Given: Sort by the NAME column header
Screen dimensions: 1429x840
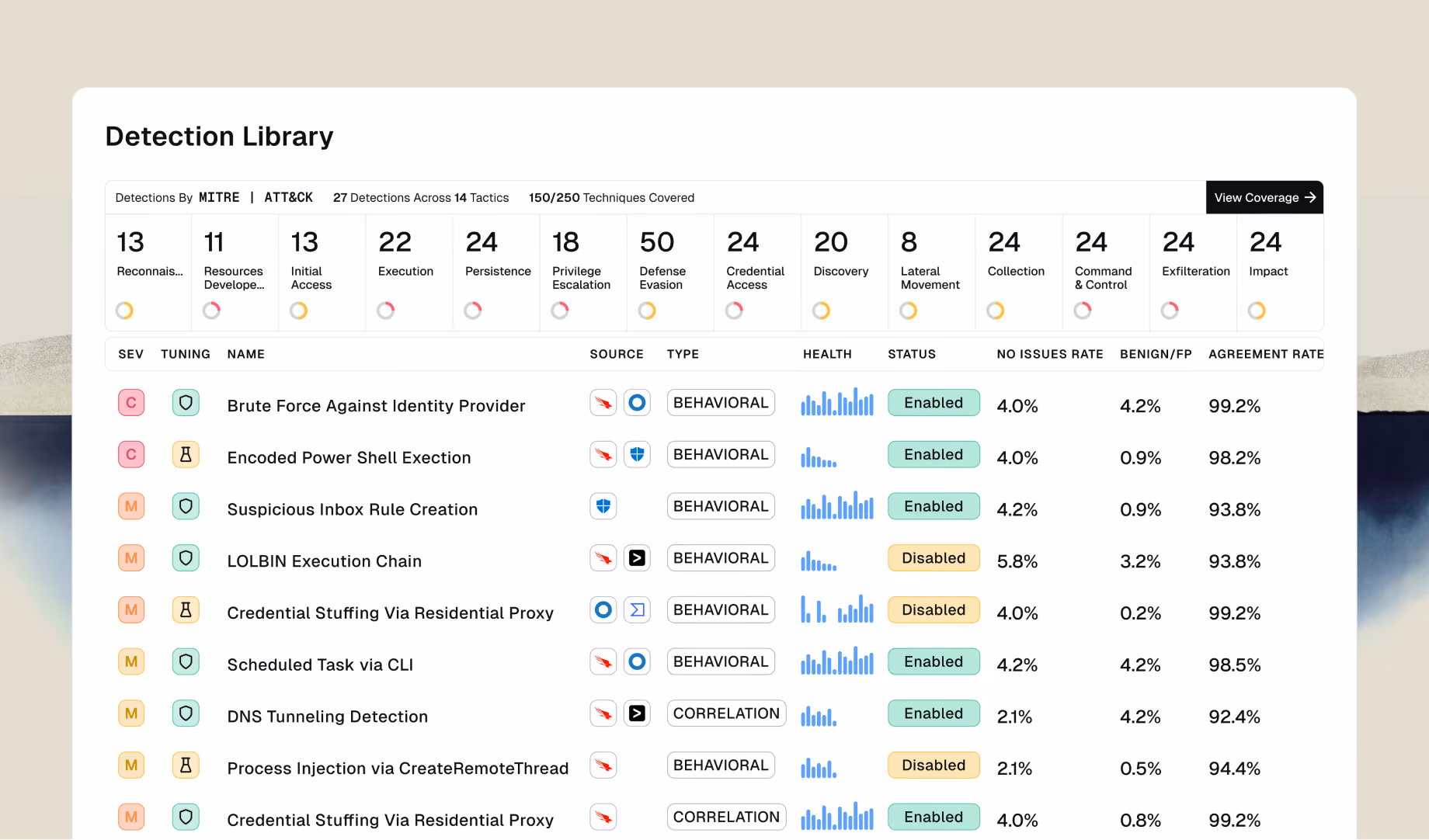Looking at the screenshot, I should pyautogui.click(x=246, y=354).
